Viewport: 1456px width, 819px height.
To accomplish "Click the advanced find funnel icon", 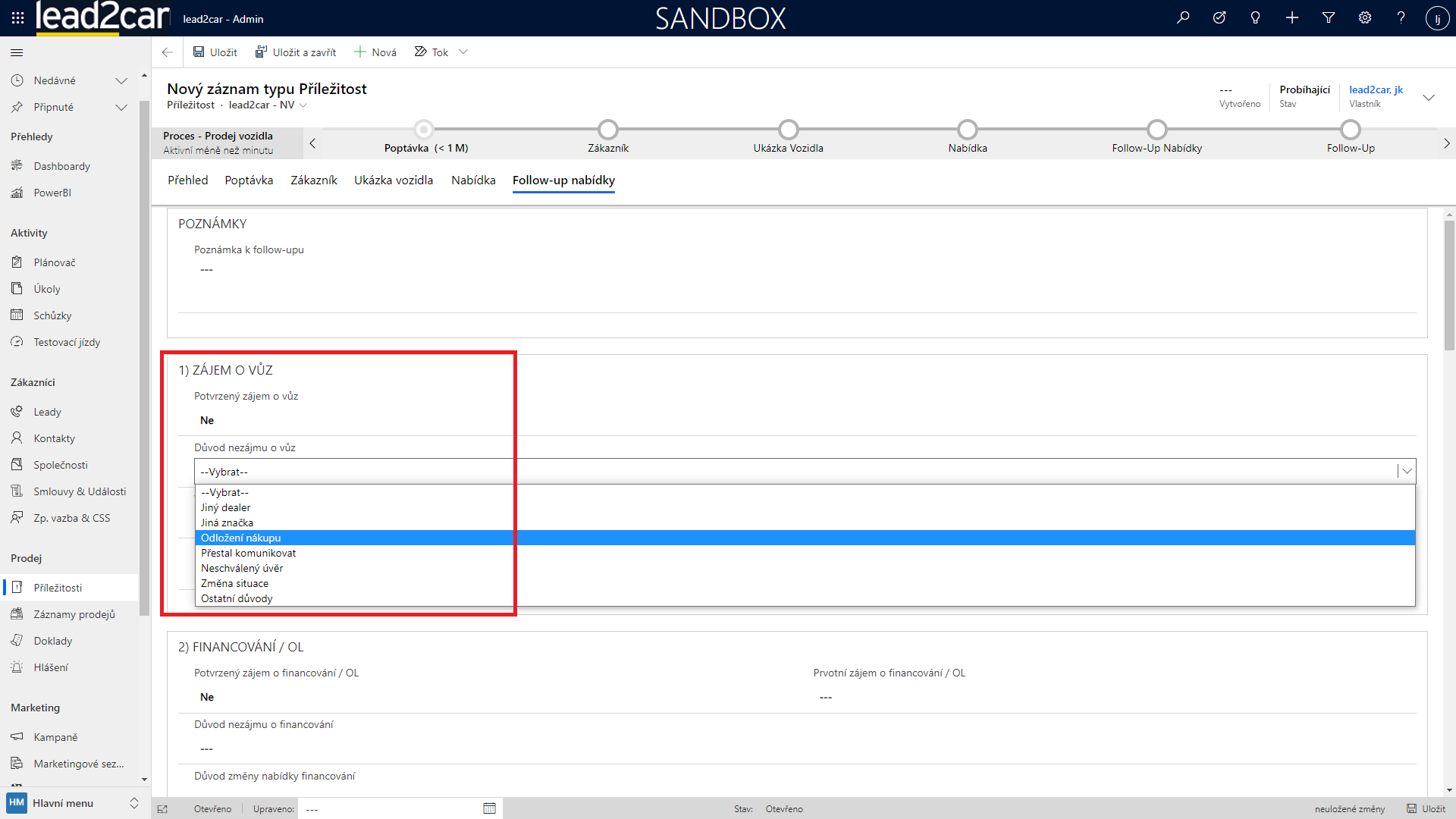I will [x=1329, y=17].
